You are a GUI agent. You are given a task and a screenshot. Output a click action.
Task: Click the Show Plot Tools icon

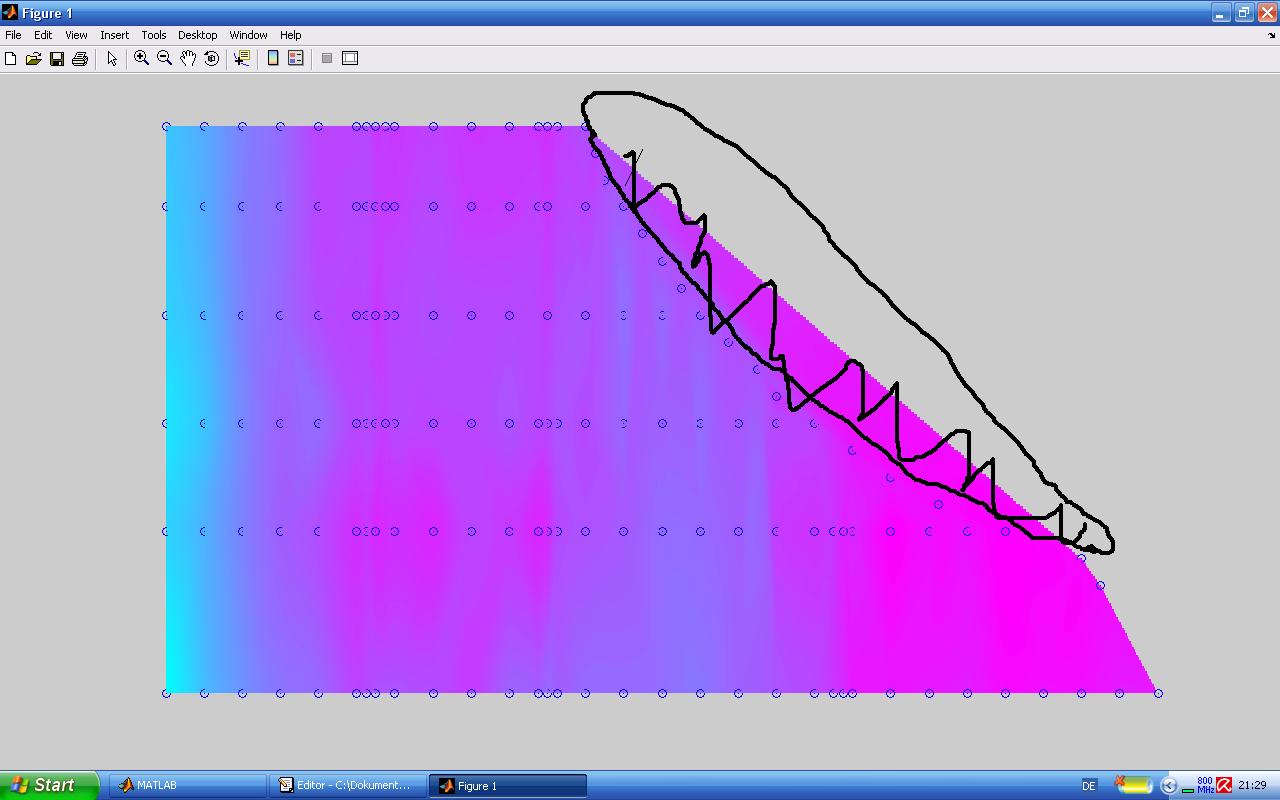(x=350, y=59)
